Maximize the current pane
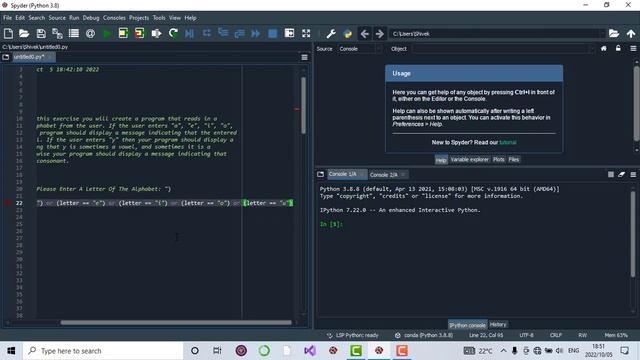Screen dimensions: 640x360 289,33
